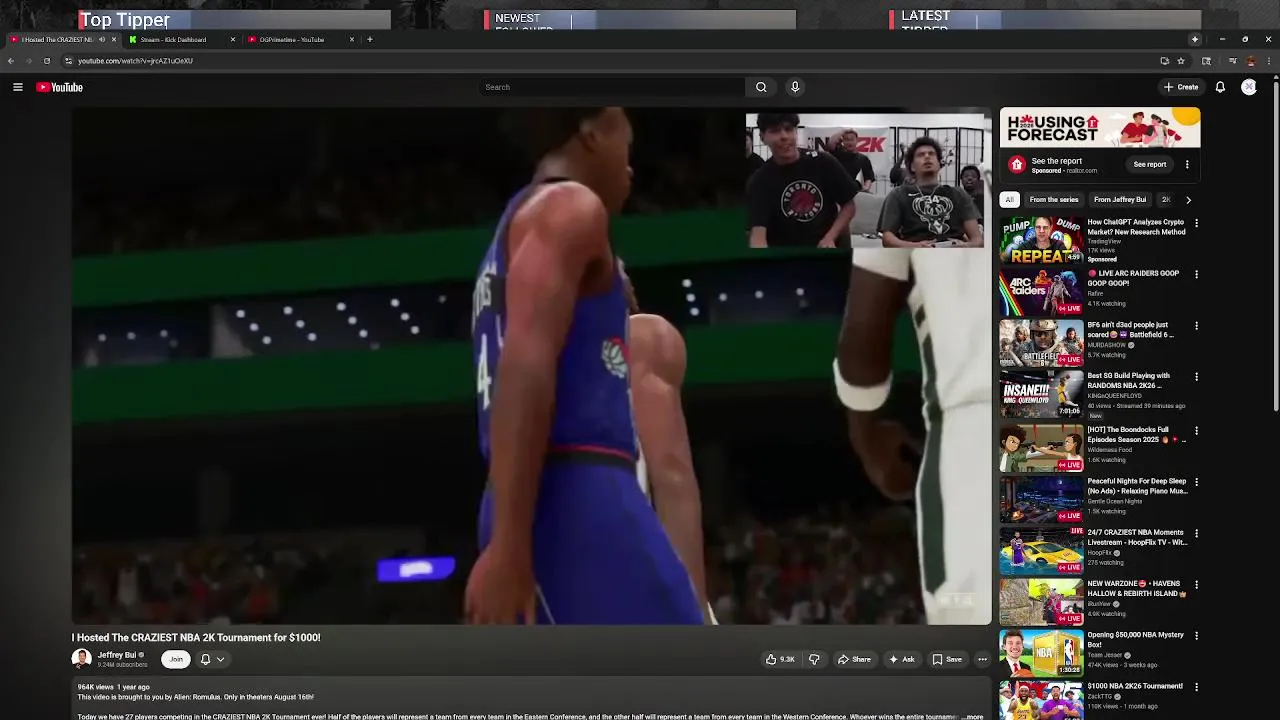Bookmark this page with the star icon
The height and width of the screenshot is (720, 1280).
coord(1181,61)
